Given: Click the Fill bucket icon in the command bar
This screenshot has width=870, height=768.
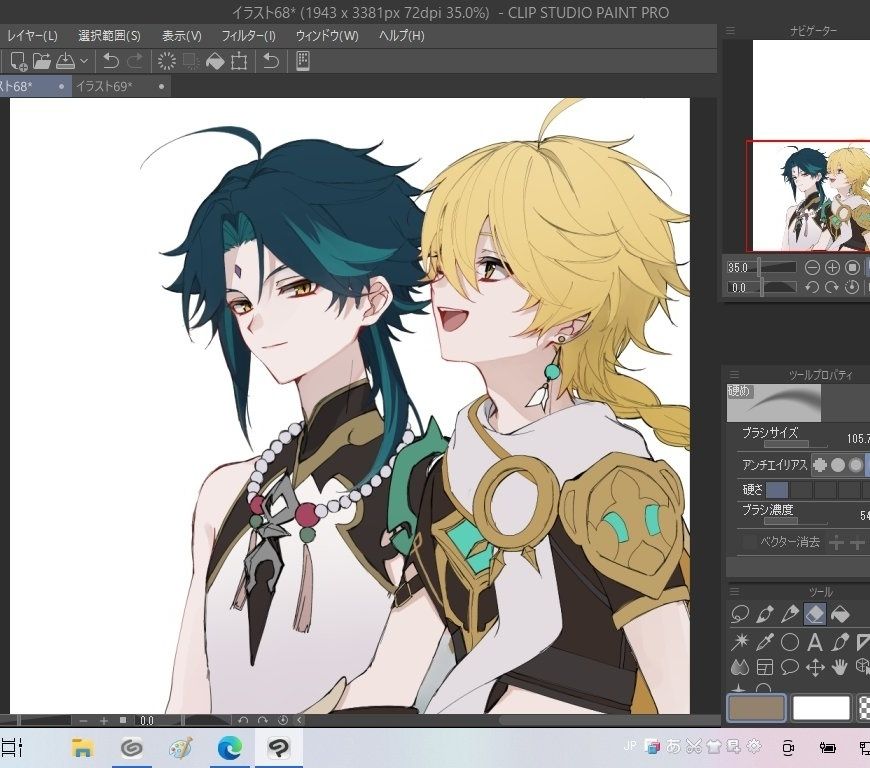Looking at the screenshot, I should [x=215, y=61].
